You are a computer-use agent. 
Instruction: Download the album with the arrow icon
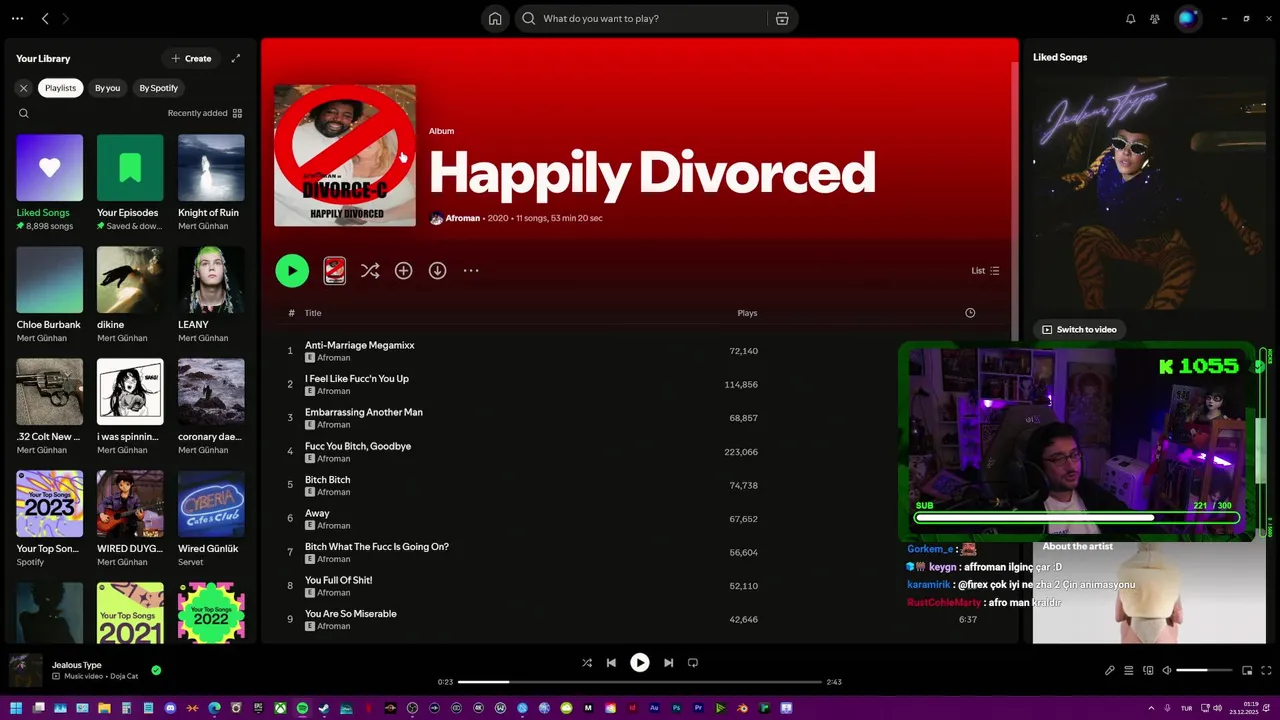(x=438, y=270)
